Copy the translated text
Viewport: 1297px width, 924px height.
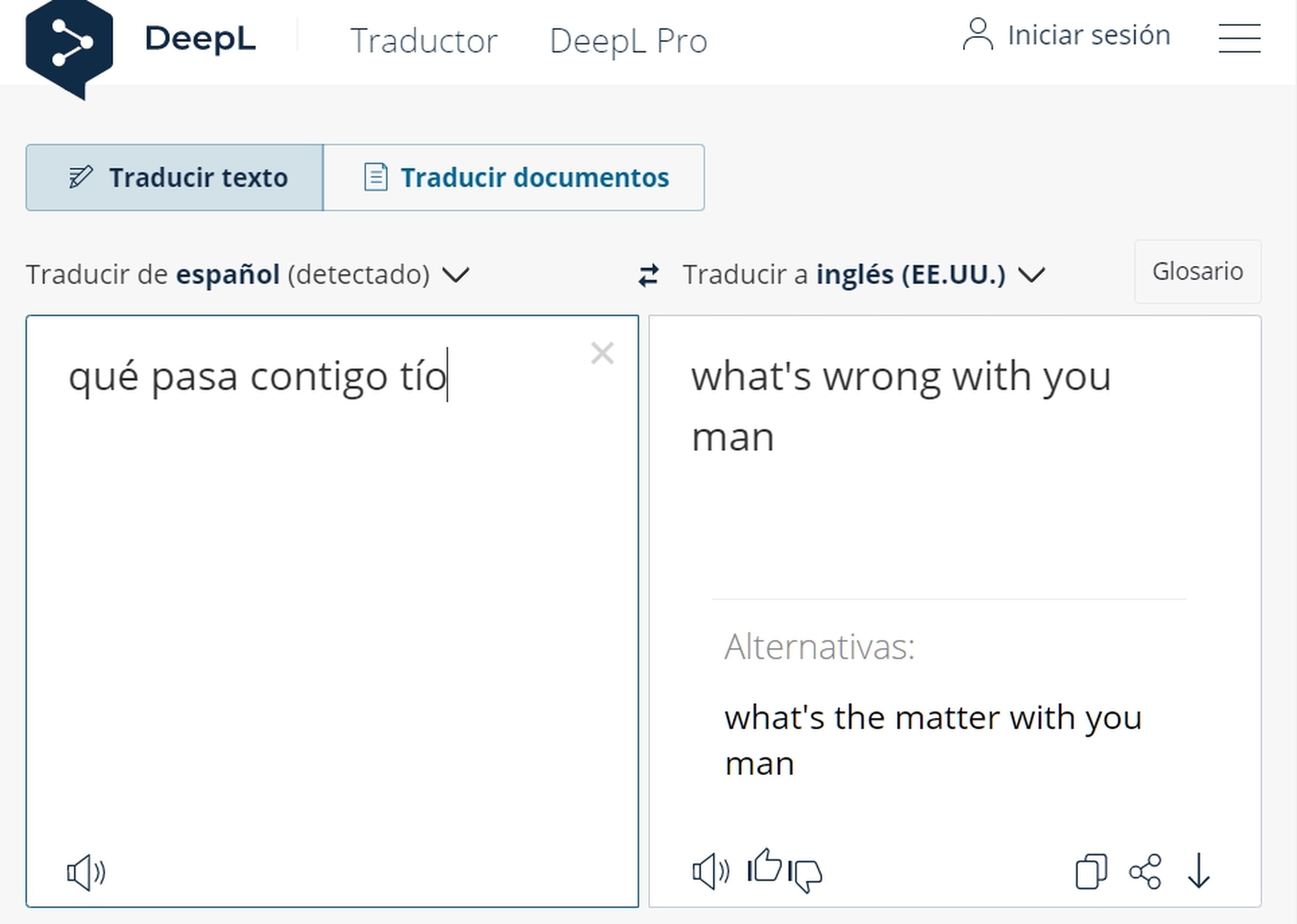tap(1090, 872)
